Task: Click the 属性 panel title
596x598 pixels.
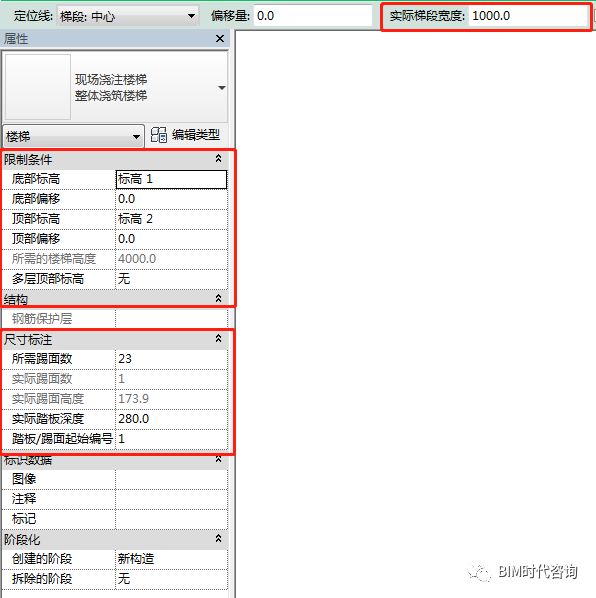Action: pos(16,39)
